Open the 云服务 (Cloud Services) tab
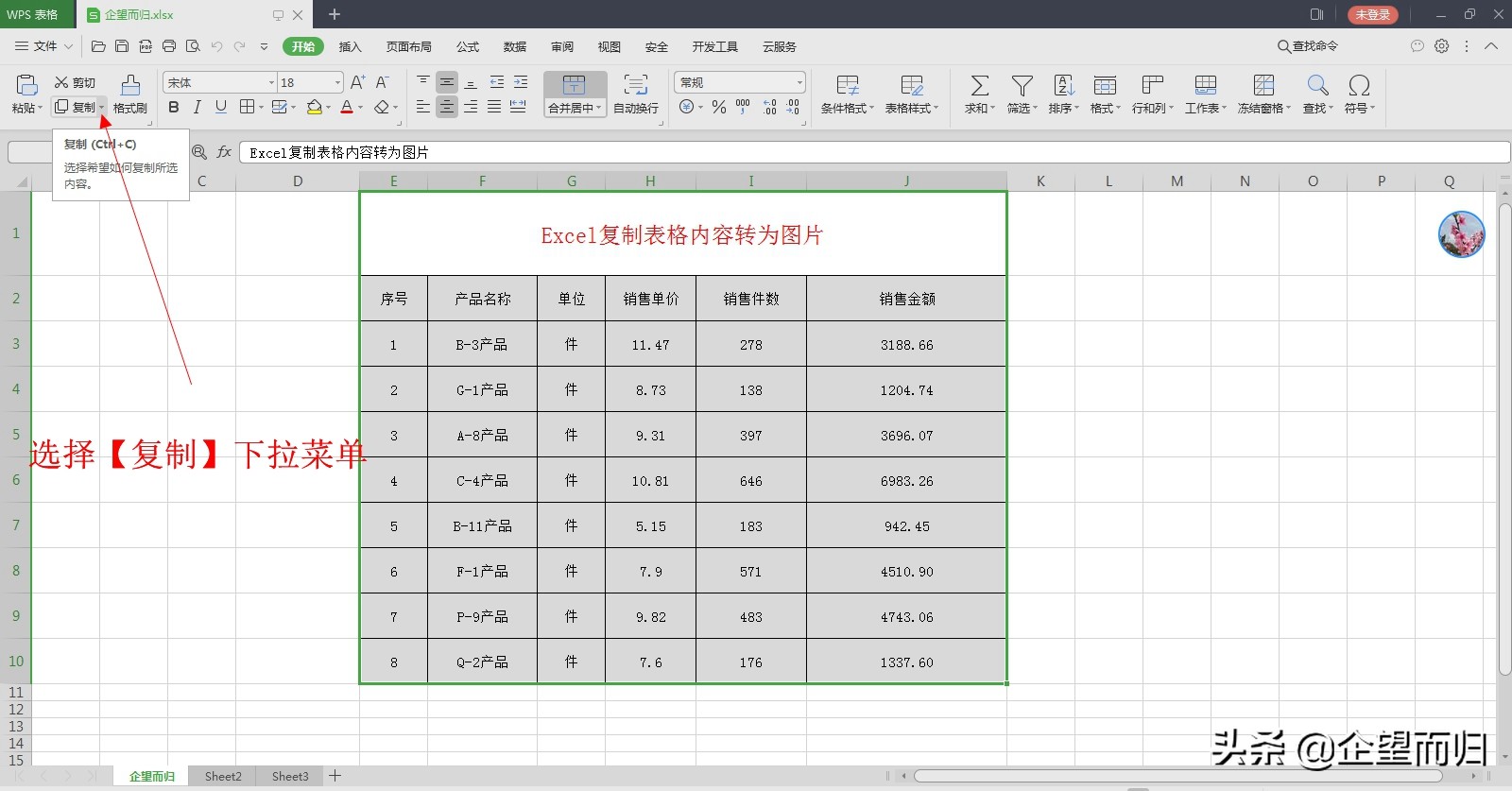This screenshot has height=791, width=1512. pyautogui.click(x=780, y=46)
